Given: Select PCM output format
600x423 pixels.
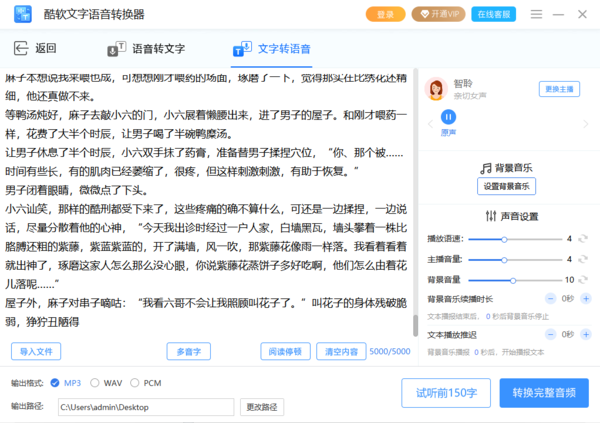Looking at the screenshot, I should pos(135,383).
